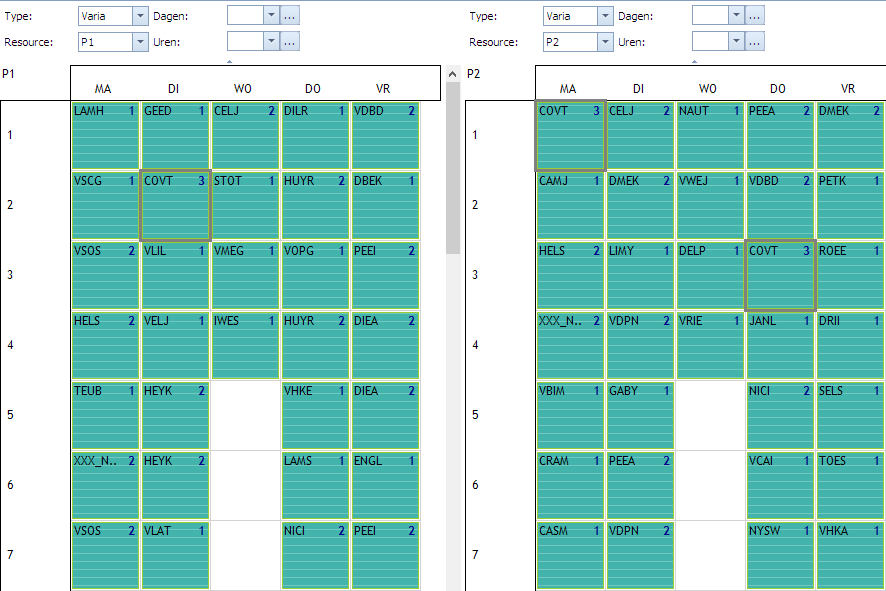Screen dimensions: 886x591
Task: Select the COVT cell in P2 Monday hour 1
Action: 570,136
